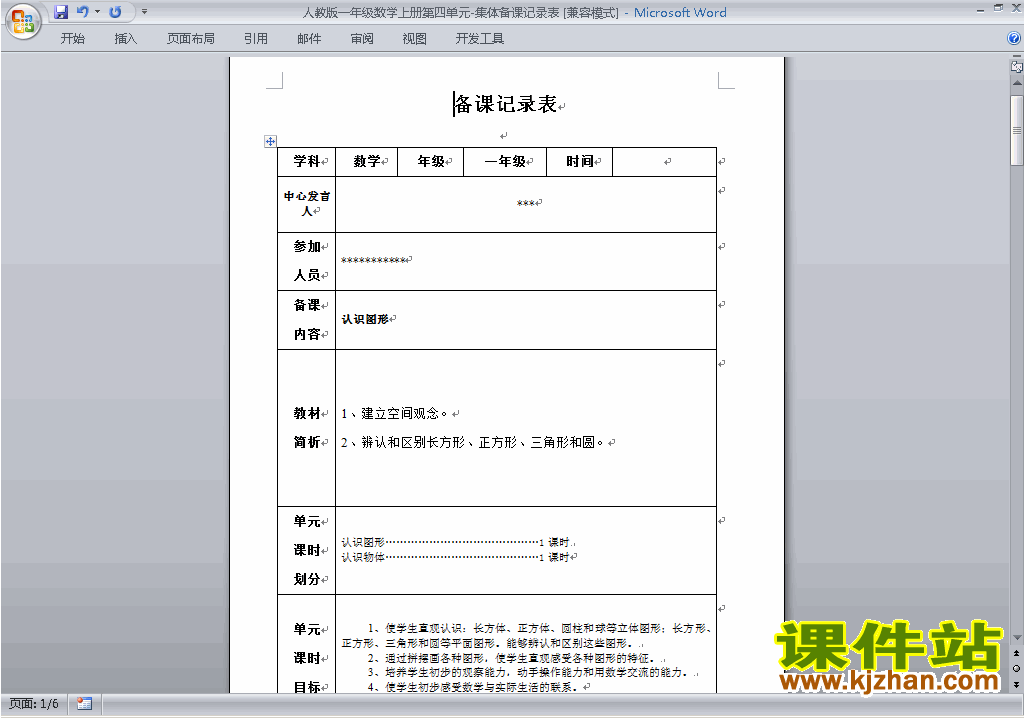This screenshot has height=718, width=1024.
Task: Click the *** cell for 中心发言人
Action: pos(526,203)
